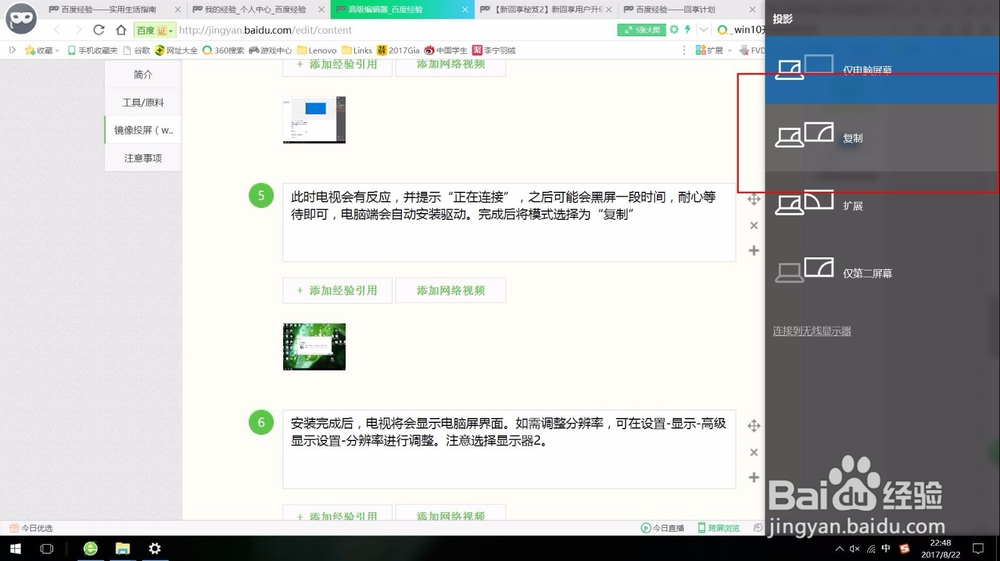
Task: Click 添加网络视频 under step 5
Action: 451,291
